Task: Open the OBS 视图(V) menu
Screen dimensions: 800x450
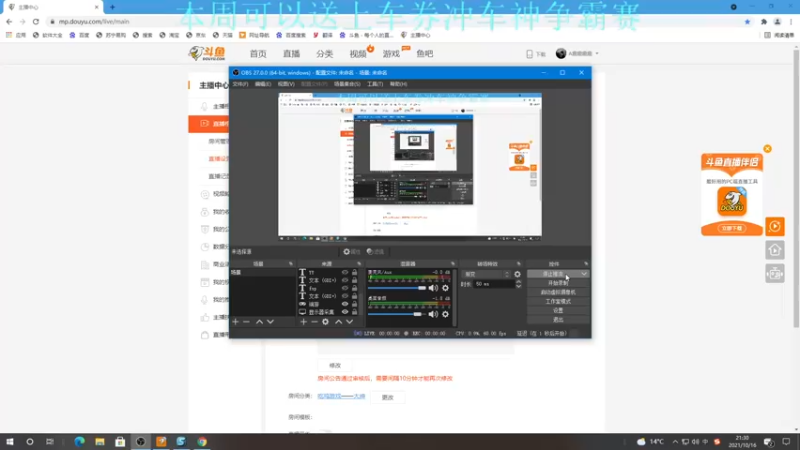Action: point(286,84)
